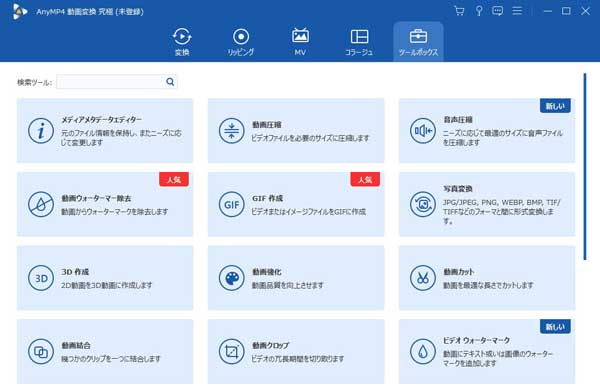
Task: Click the 人気 badge on watermark remover card
Action: coord(174,179)
